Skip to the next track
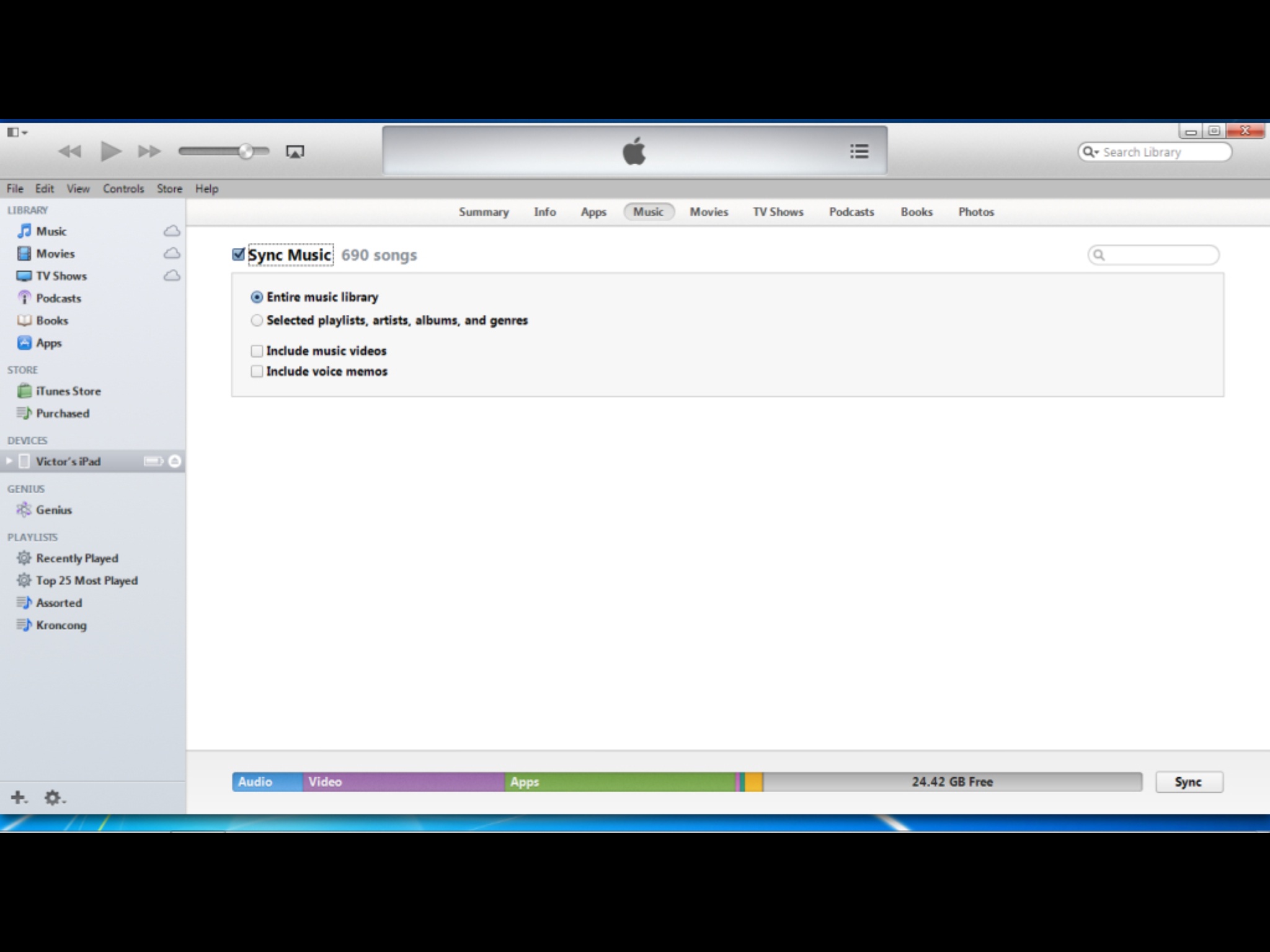The height and width of the screenshot is (952, 1270). pos(149,151)
